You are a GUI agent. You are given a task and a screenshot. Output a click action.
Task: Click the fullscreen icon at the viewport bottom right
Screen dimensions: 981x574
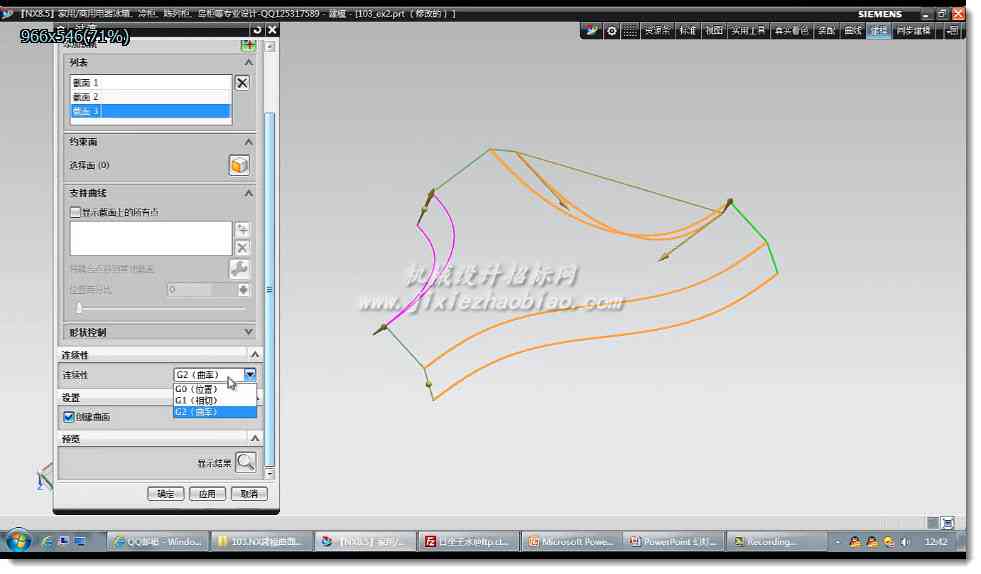(x=947, y=523)
